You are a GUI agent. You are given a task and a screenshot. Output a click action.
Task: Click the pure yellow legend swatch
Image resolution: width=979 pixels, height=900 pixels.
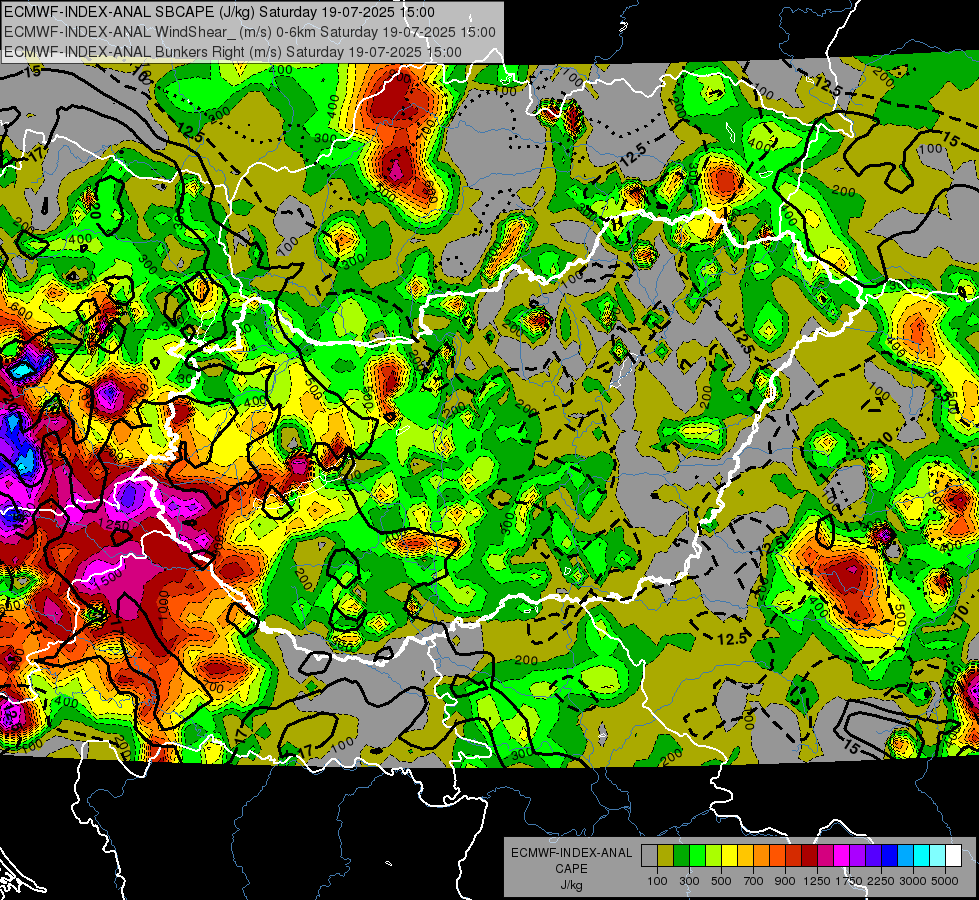(730, 856)
